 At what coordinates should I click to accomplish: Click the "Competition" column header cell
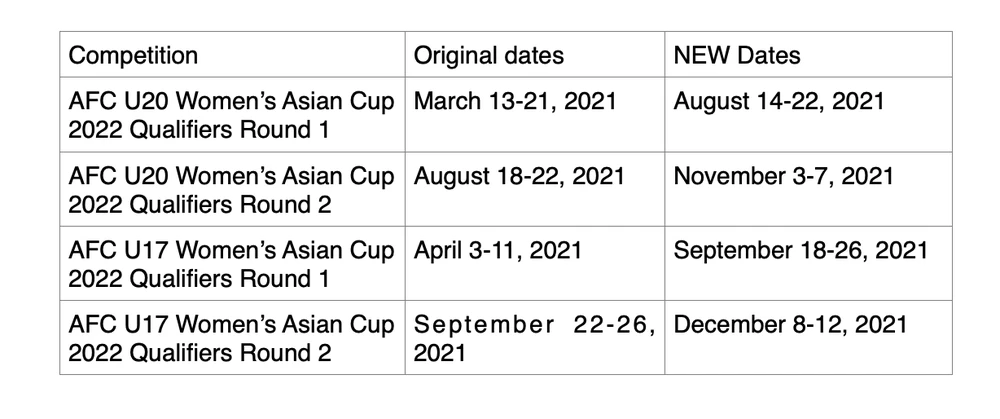pos(133,55)
